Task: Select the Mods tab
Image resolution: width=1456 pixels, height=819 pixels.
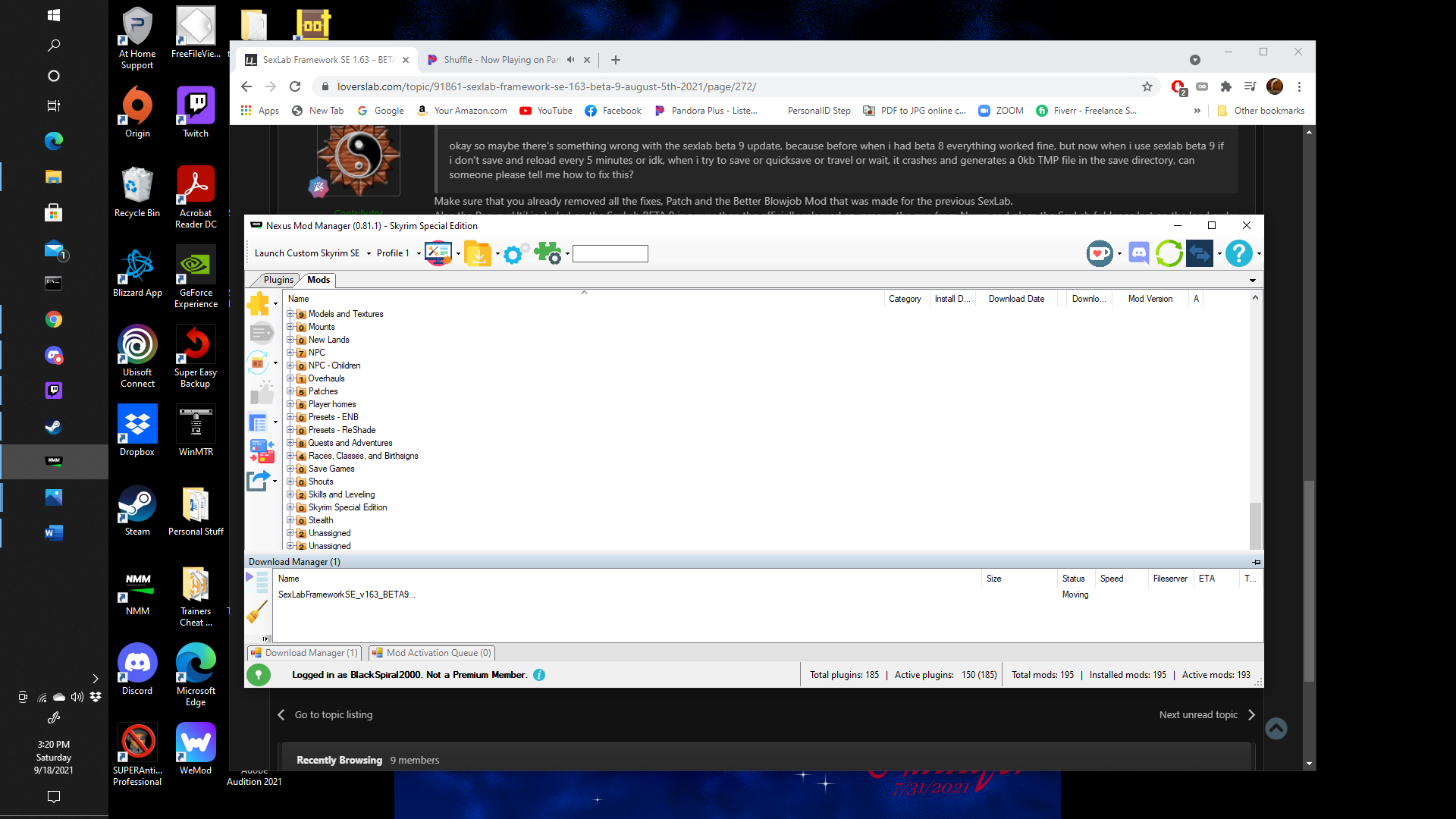Action: tap(318, 280)
